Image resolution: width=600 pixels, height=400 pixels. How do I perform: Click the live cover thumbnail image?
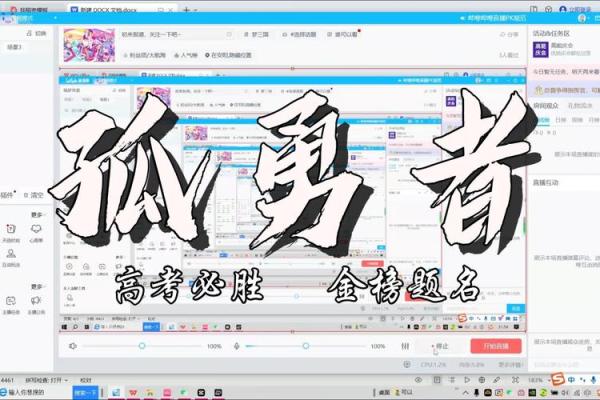89,45
